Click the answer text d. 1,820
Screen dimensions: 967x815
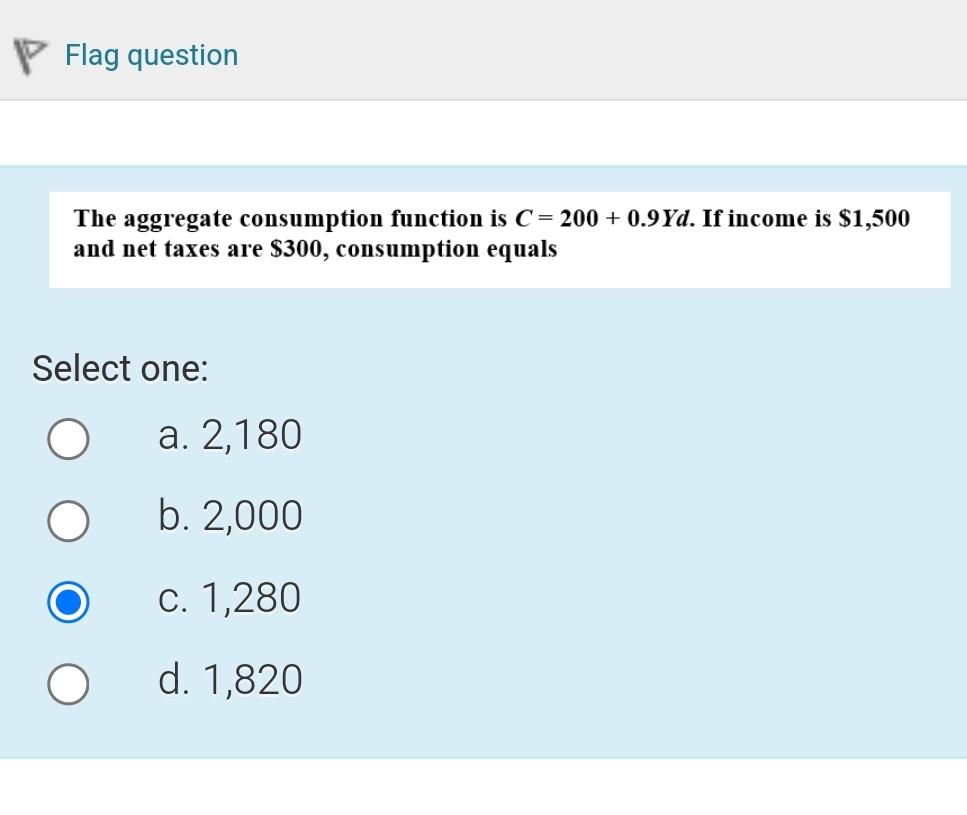231,680
